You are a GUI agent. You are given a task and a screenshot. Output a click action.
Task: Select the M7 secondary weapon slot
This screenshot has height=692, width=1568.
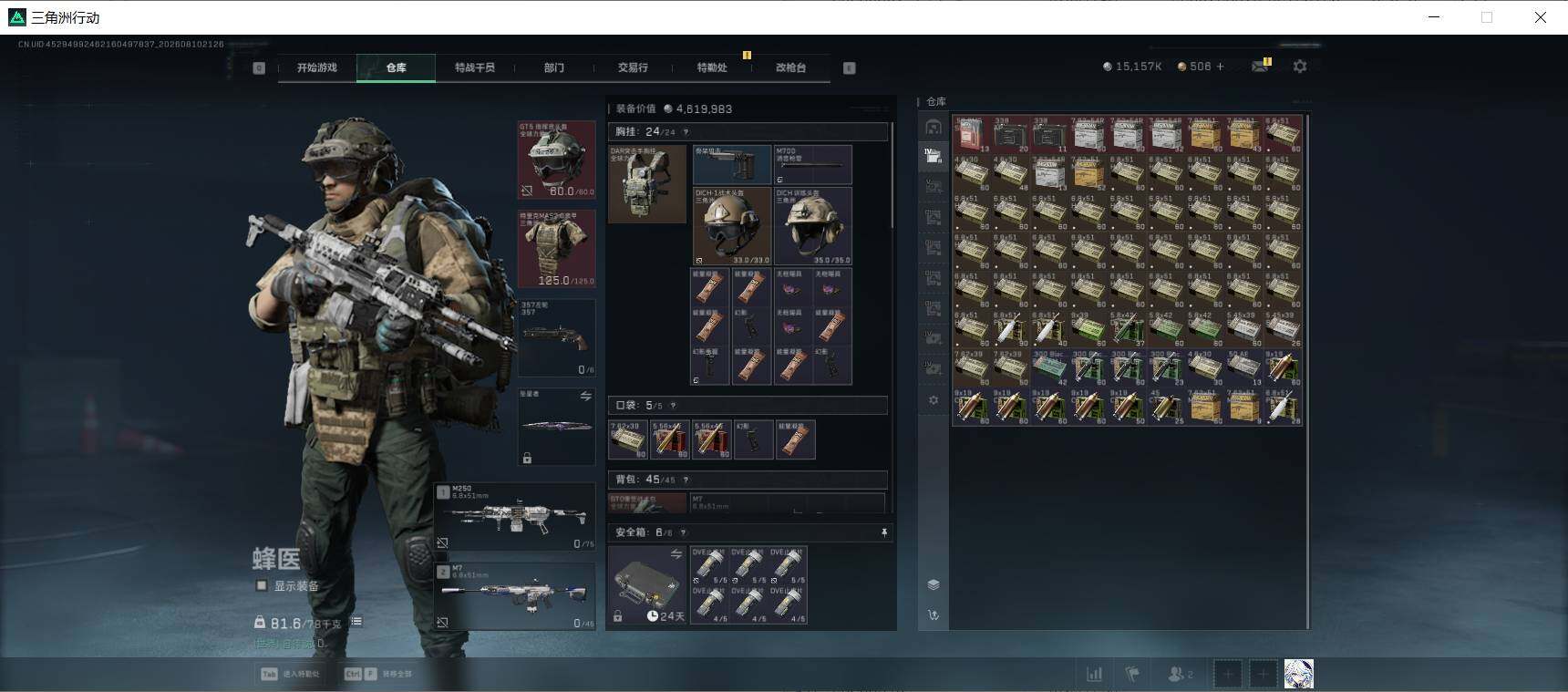pyautogui.click(x=515, y=596)
